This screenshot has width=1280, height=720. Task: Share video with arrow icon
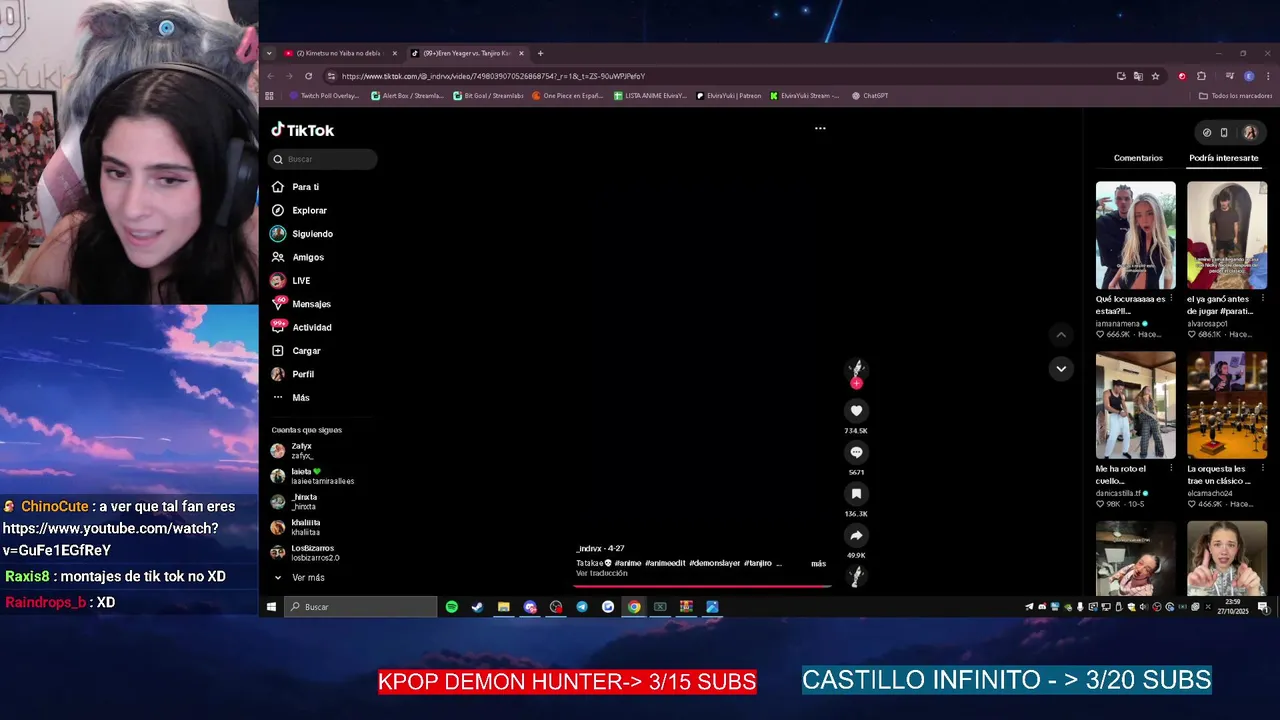856,535
